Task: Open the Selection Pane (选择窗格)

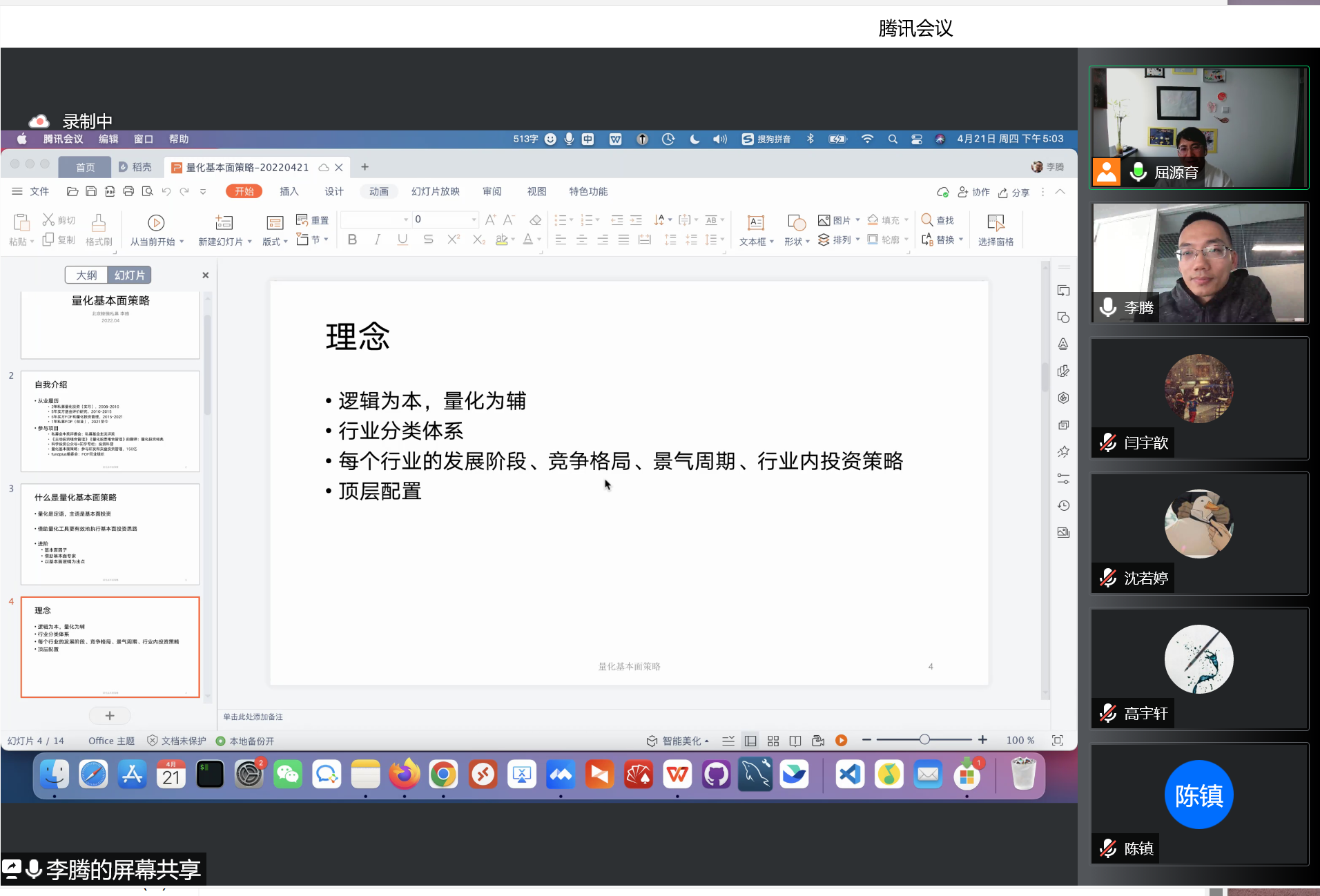Action: click(x=995, y=230)
